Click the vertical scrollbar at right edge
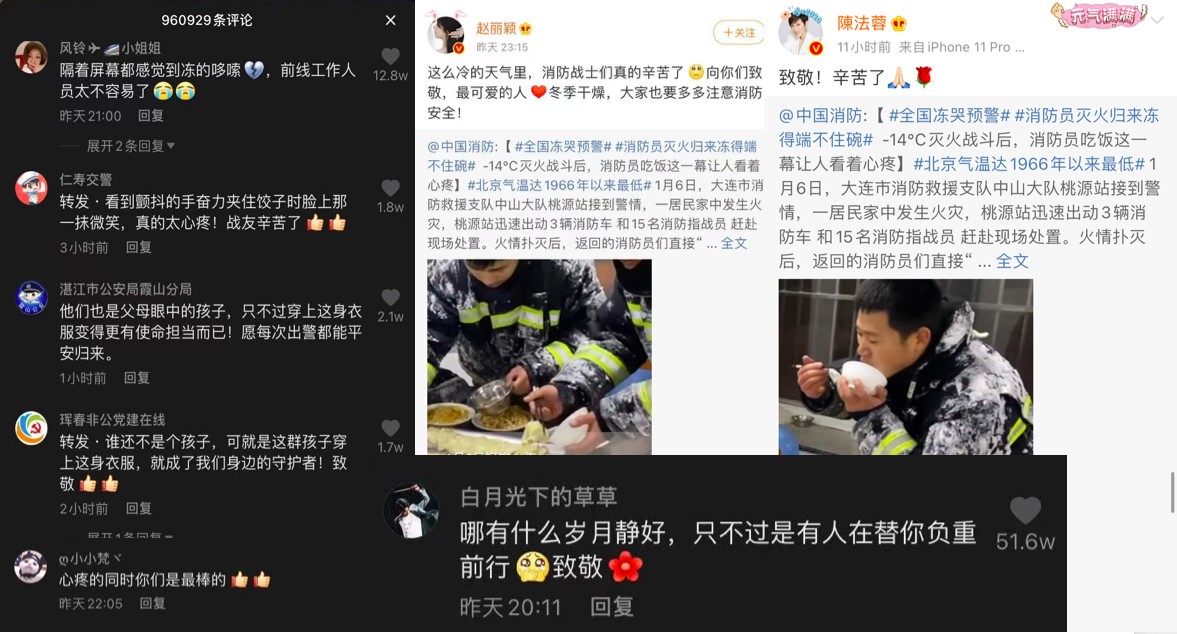Image resolution: width=1177 pixels, height=634 pixels. (x=1172, y=493)
